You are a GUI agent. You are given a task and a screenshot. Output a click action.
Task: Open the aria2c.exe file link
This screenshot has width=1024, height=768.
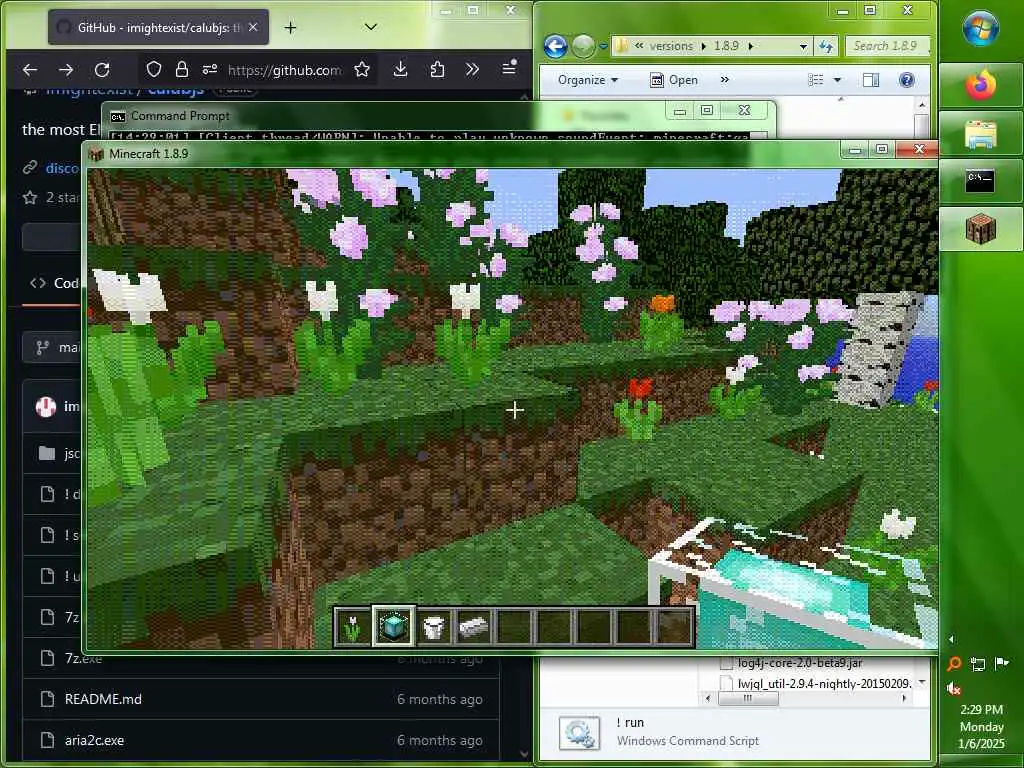click(94, 741)
